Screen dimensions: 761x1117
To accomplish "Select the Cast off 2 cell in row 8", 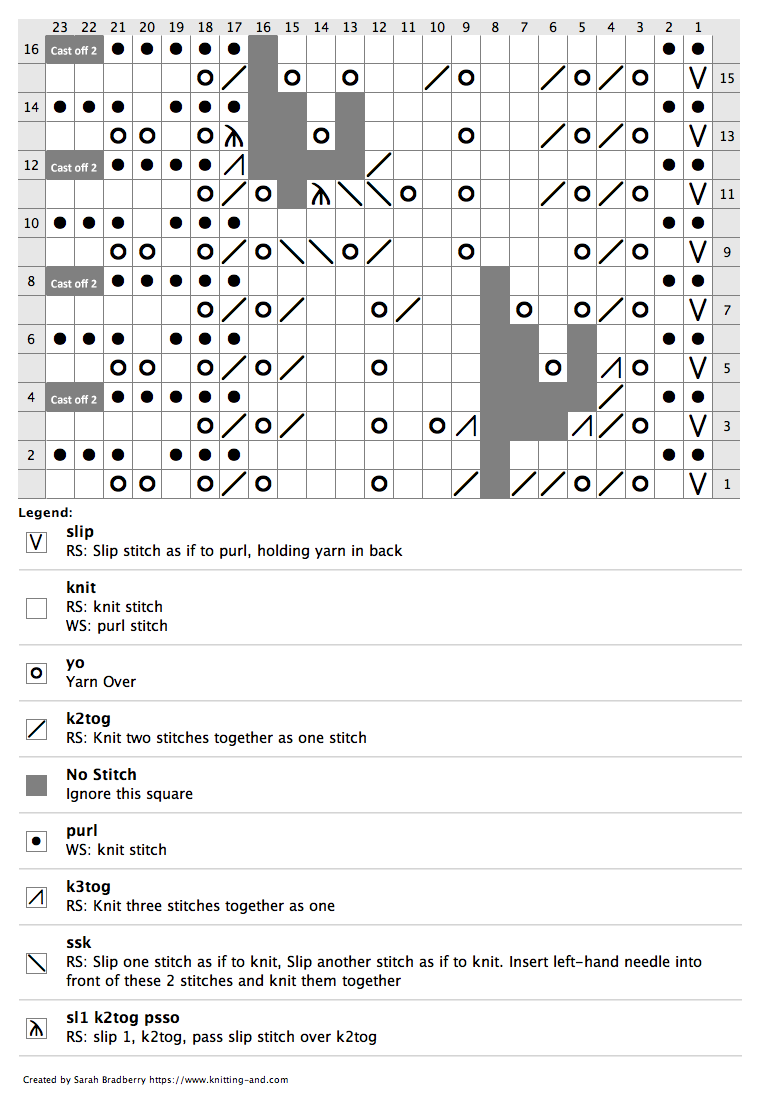I will click(x=74, y=281).
